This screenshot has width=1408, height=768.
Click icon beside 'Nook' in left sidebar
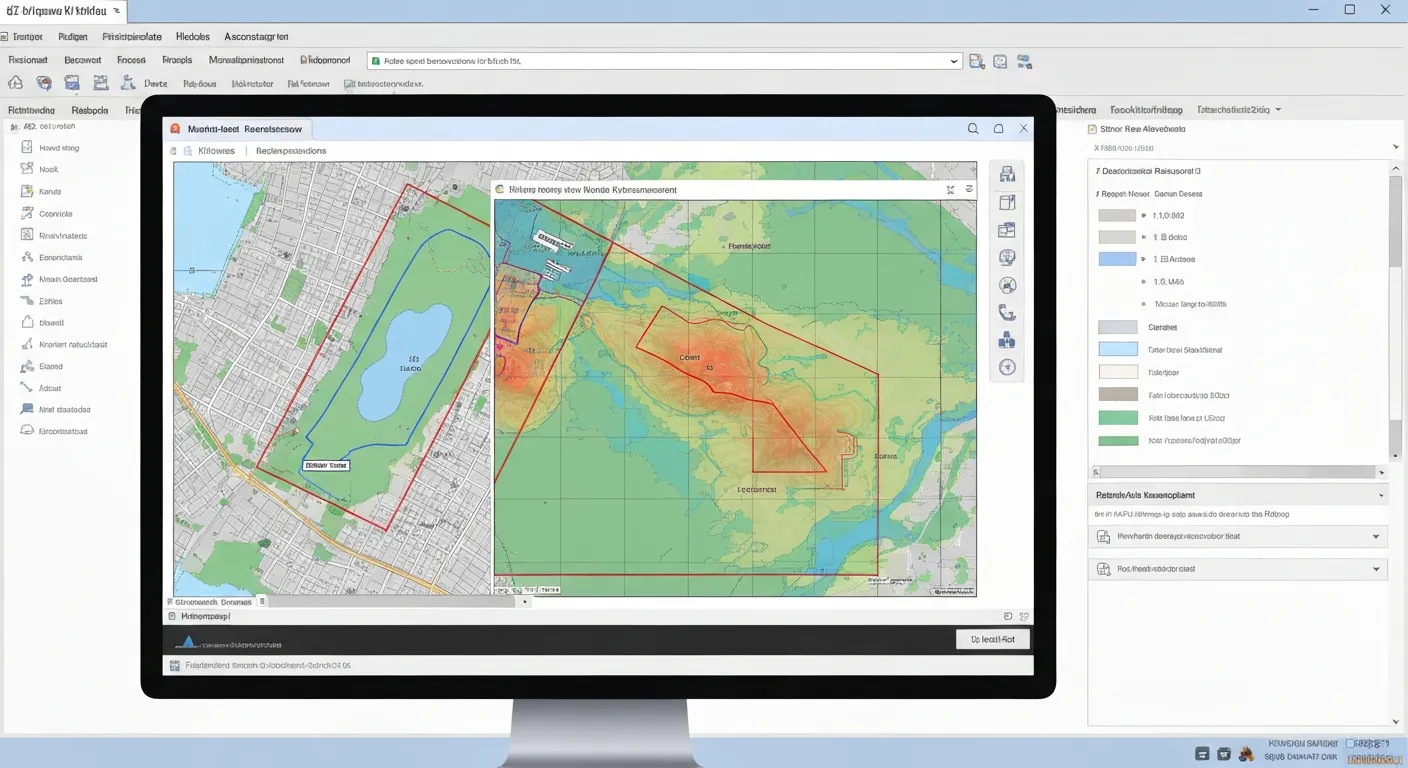[27, 169]
